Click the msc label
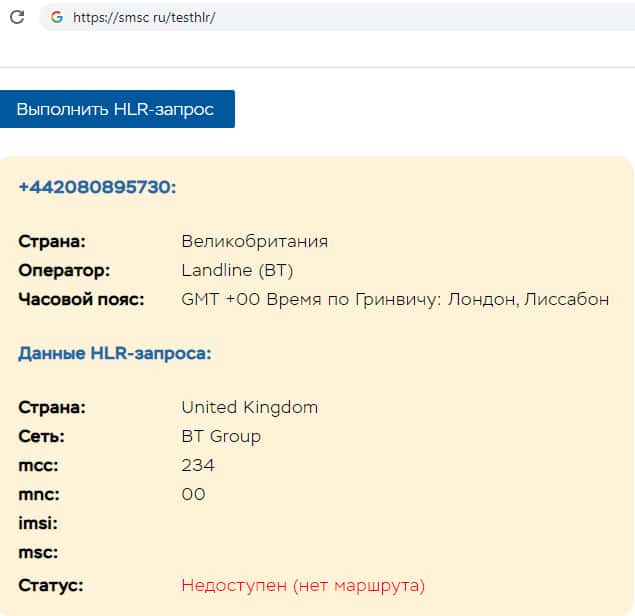Viewport: 635px width, 616px height. tap(38, 552)
